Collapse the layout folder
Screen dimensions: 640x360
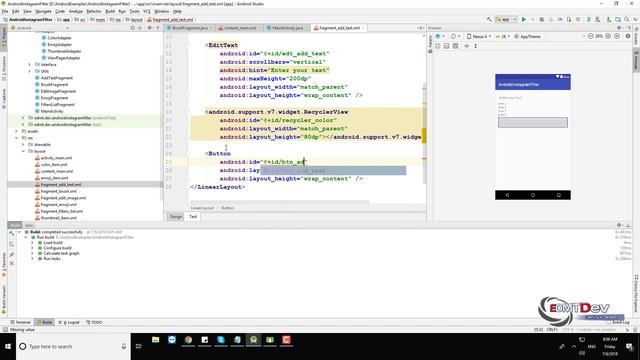pyautogui.click(x=23, y=151)
